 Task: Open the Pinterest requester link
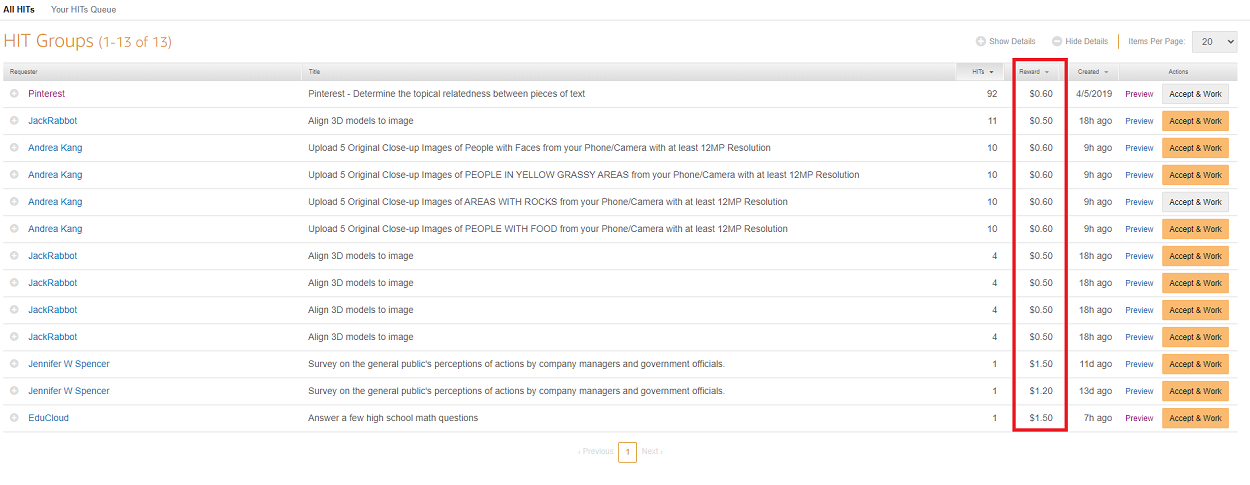coord(46,94)
